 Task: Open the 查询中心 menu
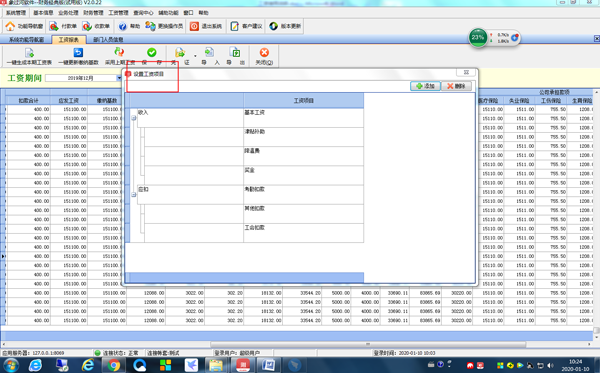143,13
